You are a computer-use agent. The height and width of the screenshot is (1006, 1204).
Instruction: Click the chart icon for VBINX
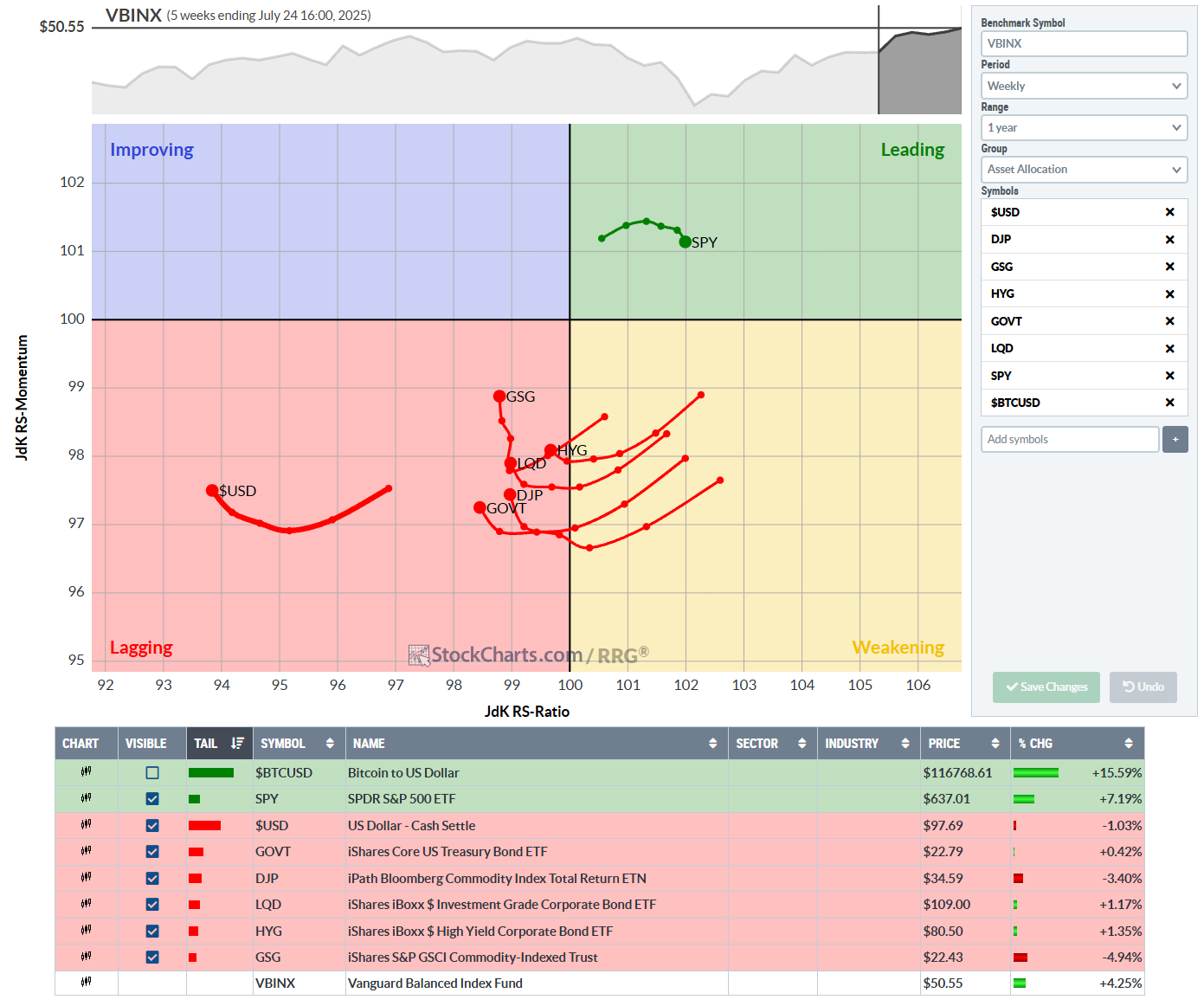[x=86, y=983]
